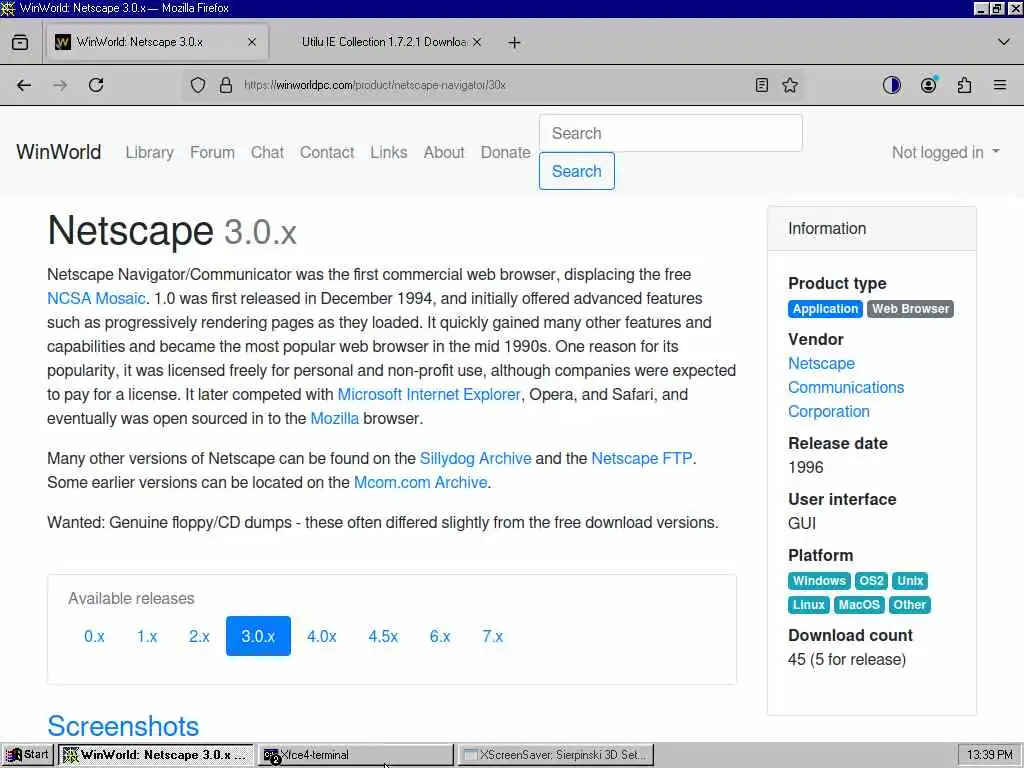The image size is (1024, 768).
Task: Go forward with the forward arrow
Action: click(60, 85)
